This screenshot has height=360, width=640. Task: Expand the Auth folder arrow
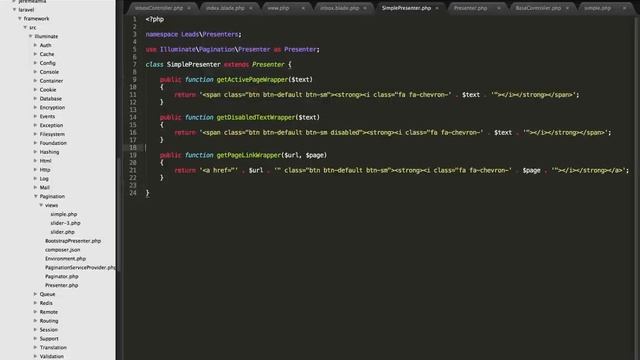[36, 45]
